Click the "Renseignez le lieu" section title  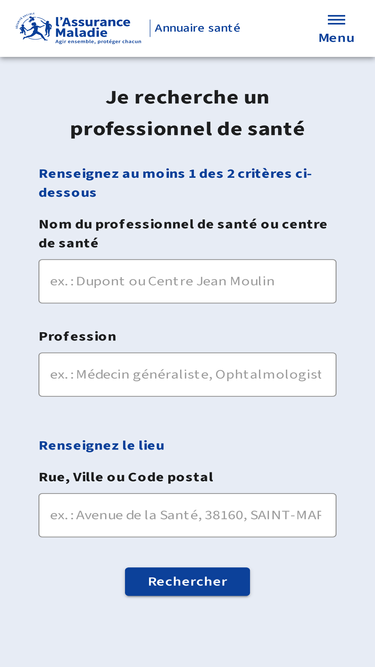pos(102,445)
